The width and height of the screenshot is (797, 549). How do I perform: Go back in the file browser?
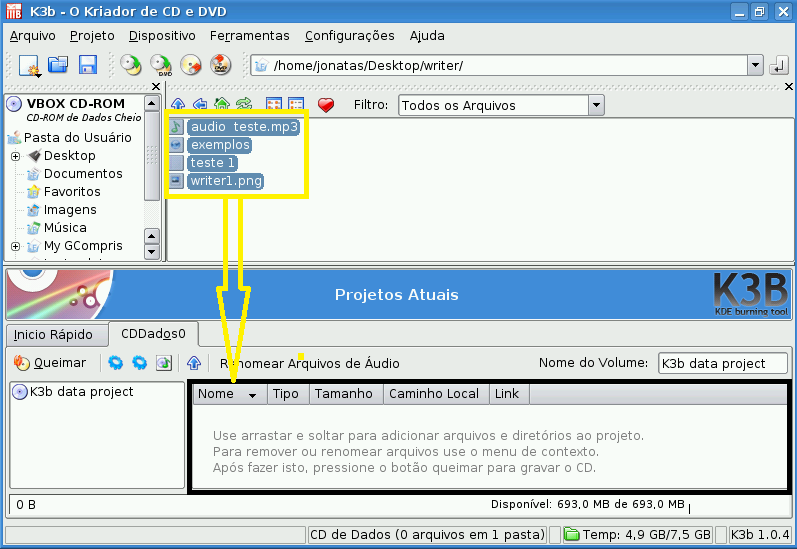pos(200,104)
